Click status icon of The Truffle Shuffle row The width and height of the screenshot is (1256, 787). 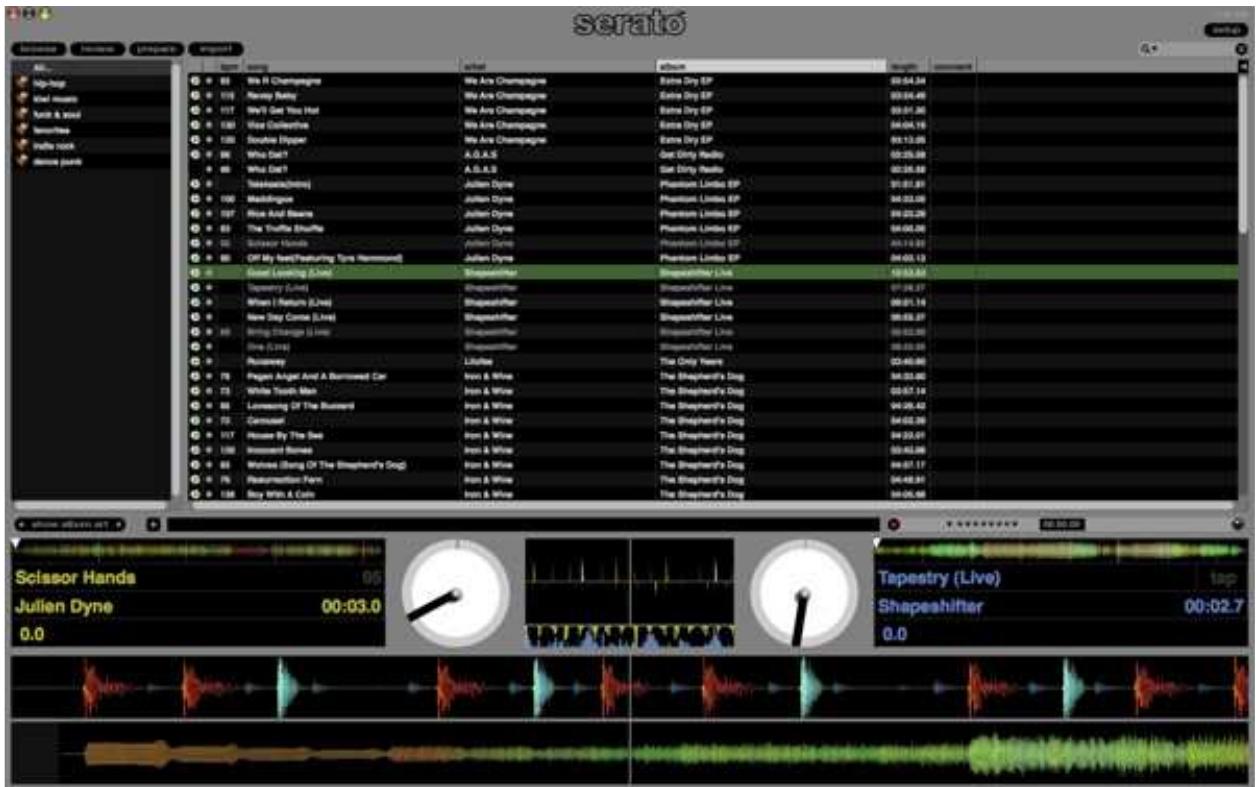pos(195,228)
